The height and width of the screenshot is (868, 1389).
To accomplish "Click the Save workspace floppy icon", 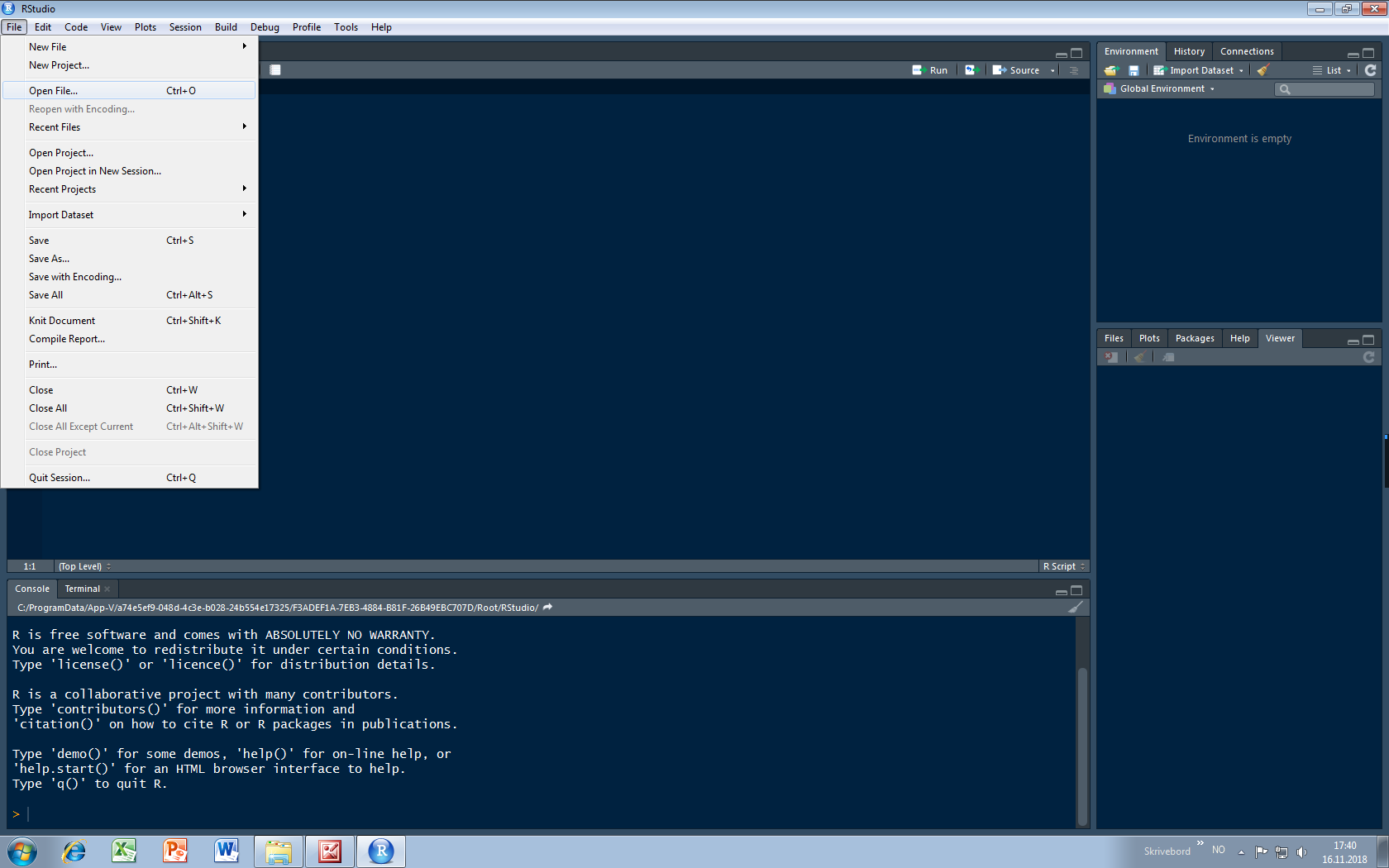I will click(1134, 70).
